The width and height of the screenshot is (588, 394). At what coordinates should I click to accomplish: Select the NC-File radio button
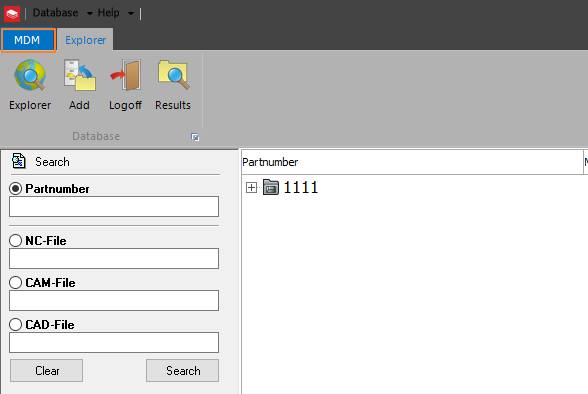pyautogui.click(x=15, y=240)
